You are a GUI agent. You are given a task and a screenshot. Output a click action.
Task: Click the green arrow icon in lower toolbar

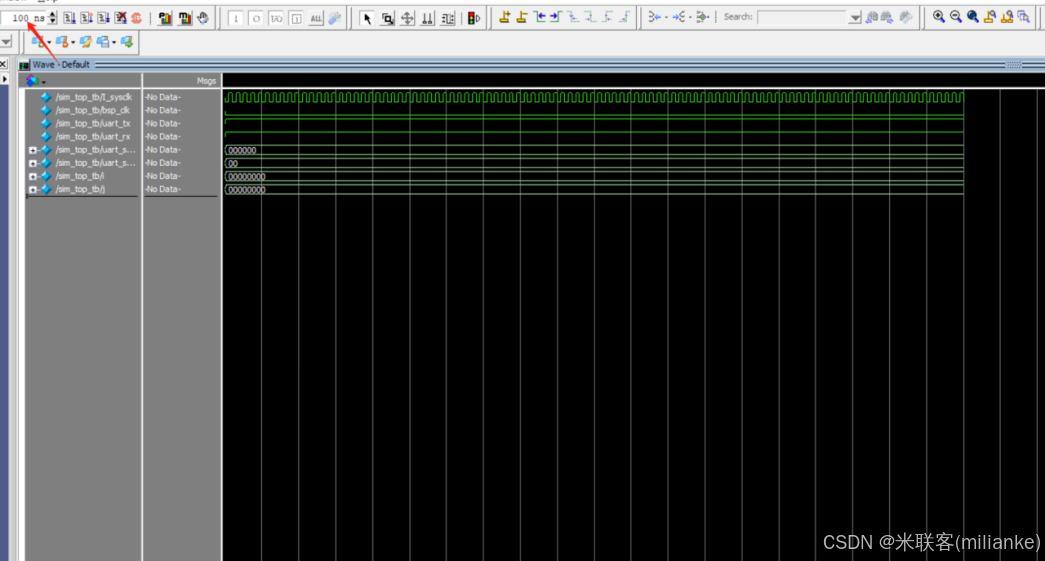[127, 42]
